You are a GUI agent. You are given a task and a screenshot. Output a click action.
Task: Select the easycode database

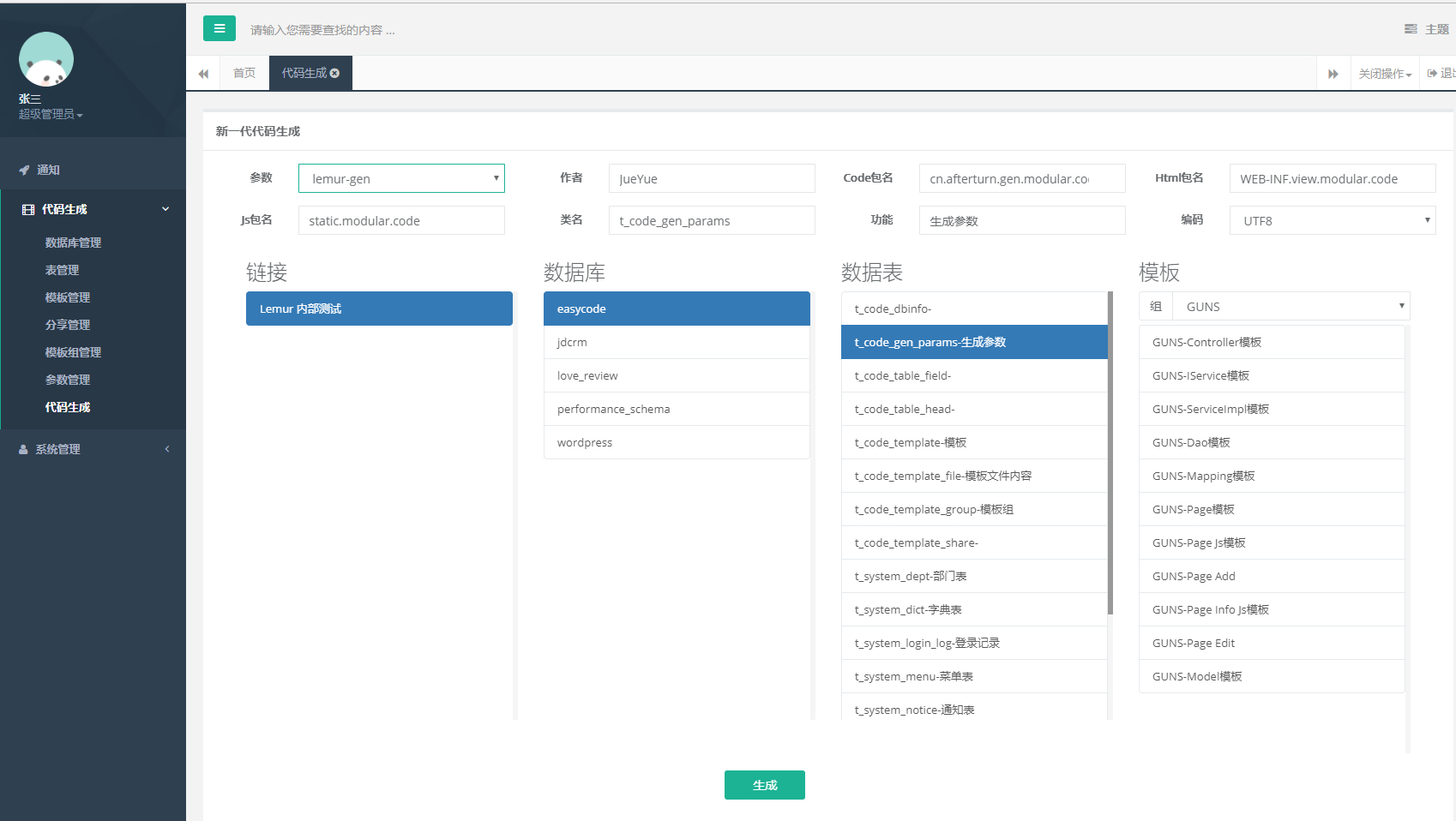click(677, 309)
